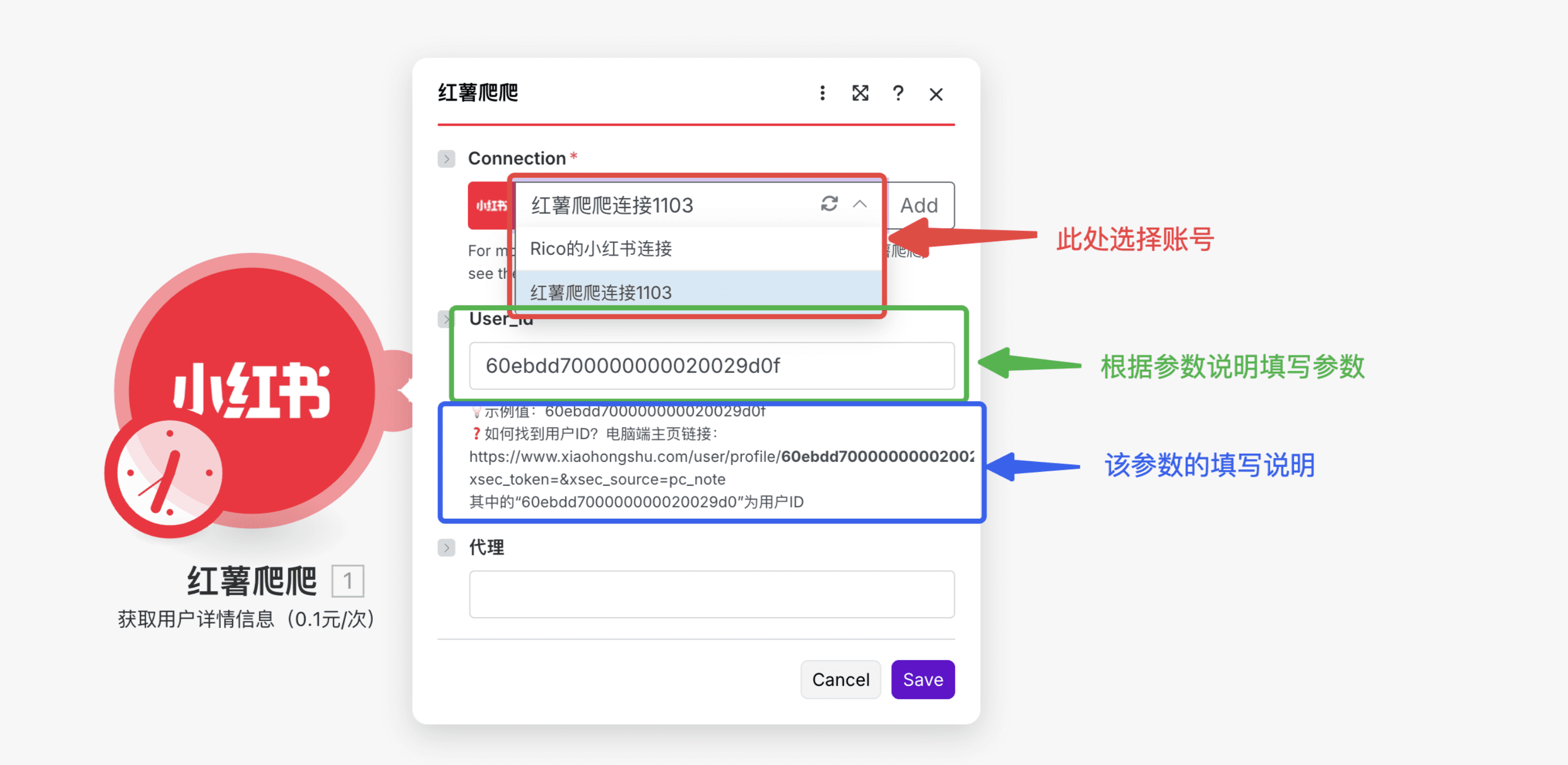Click inside the User_id input field
Viewport: 1568px width, 765px height.
pyautogui.click(x=711, y=366)
